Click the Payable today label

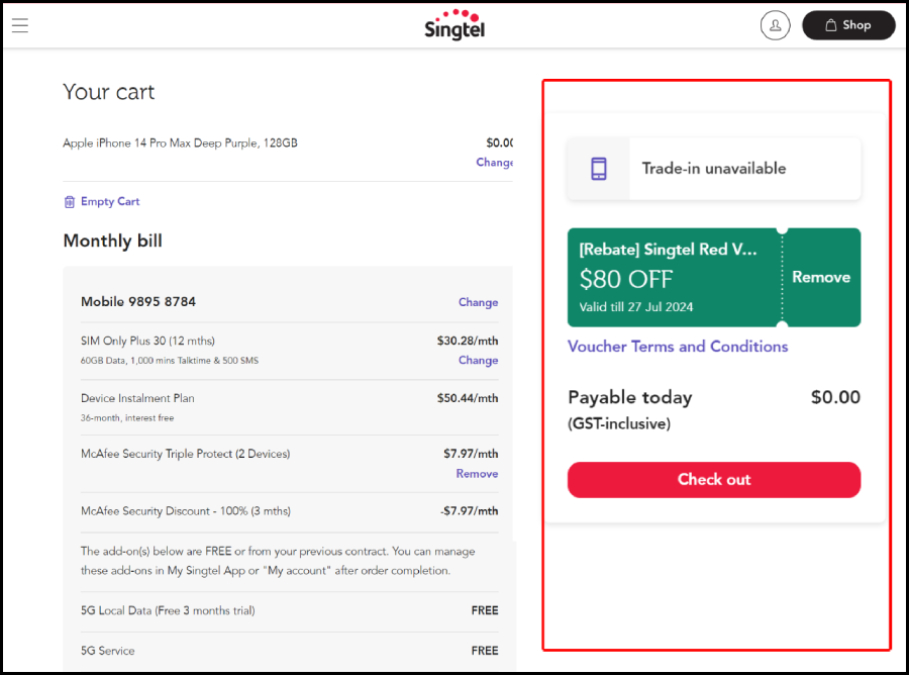point(630,397)
